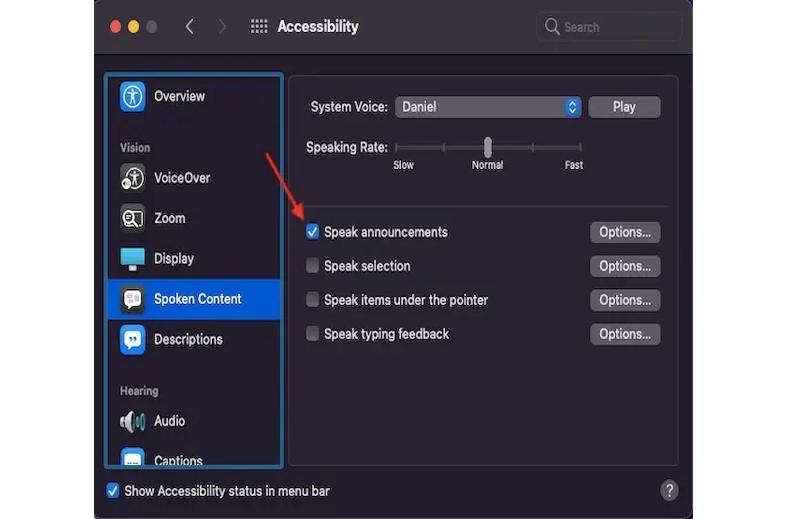Screen dimensions: 800x519
Task: Enable the Speak selection checkbox
Action: click(x=313, y=266)
